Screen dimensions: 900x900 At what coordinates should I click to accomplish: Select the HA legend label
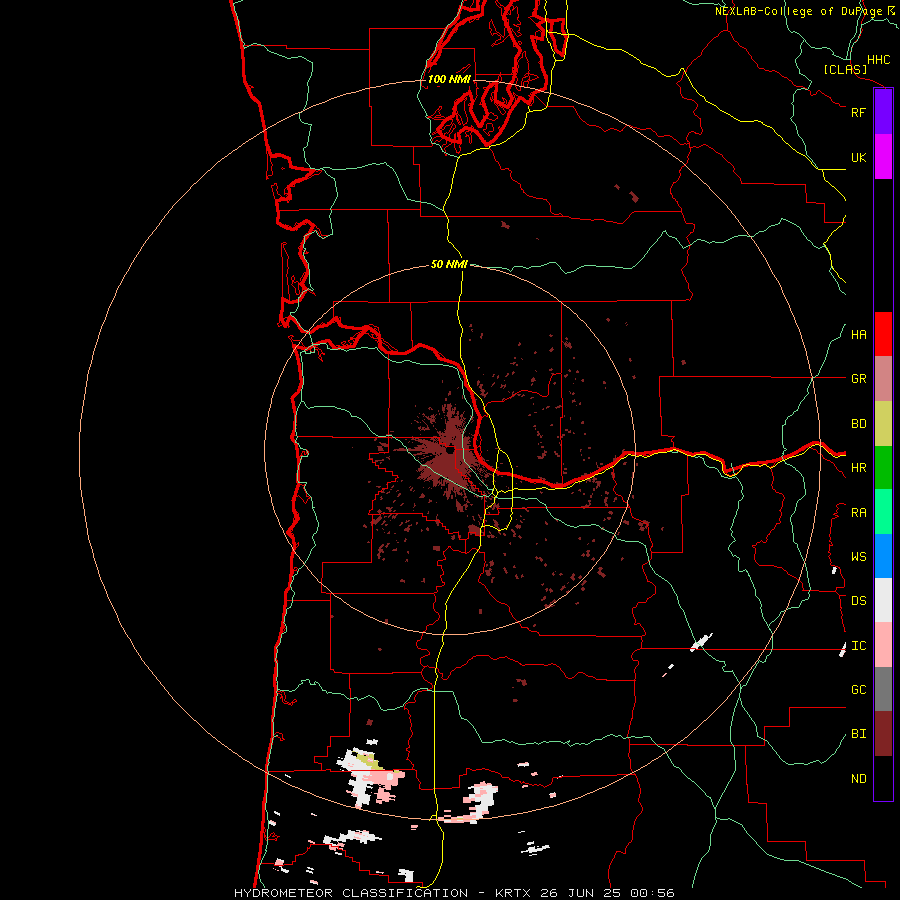(858, 335)
